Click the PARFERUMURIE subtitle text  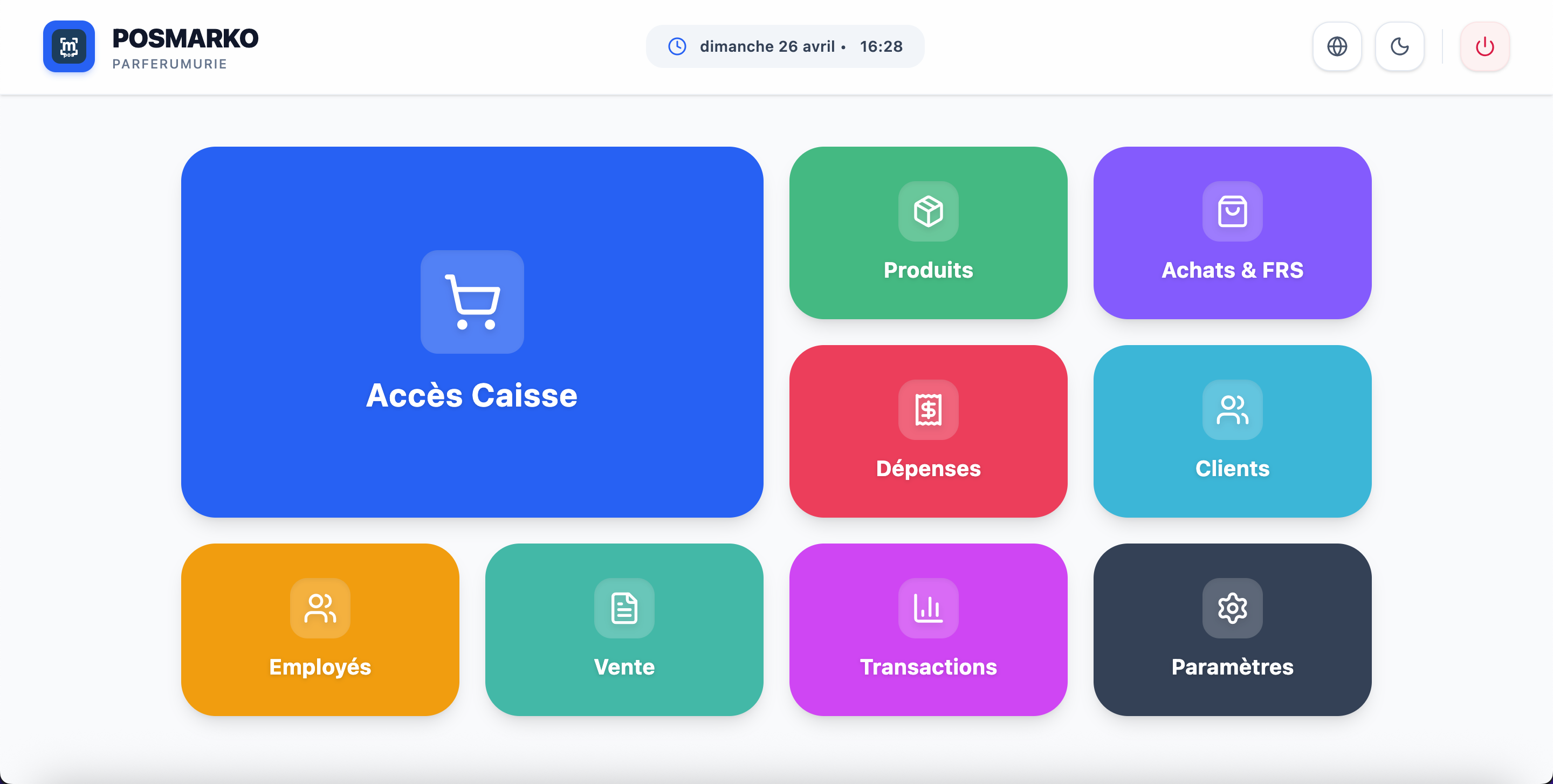169,64
